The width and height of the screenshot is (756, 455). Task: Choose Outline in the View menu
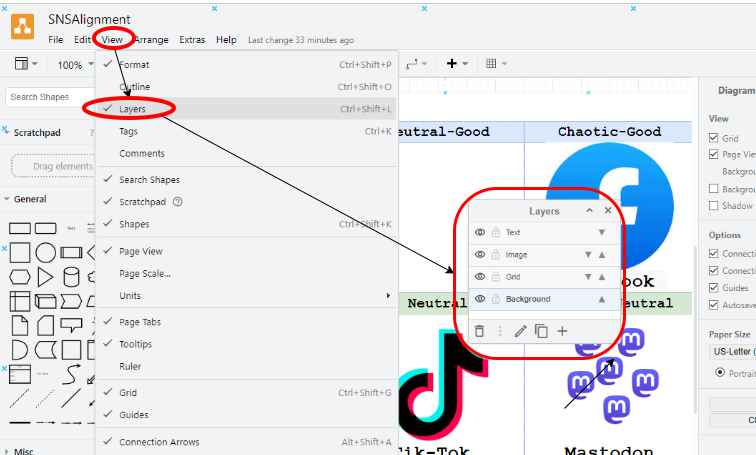pos(247,87)
